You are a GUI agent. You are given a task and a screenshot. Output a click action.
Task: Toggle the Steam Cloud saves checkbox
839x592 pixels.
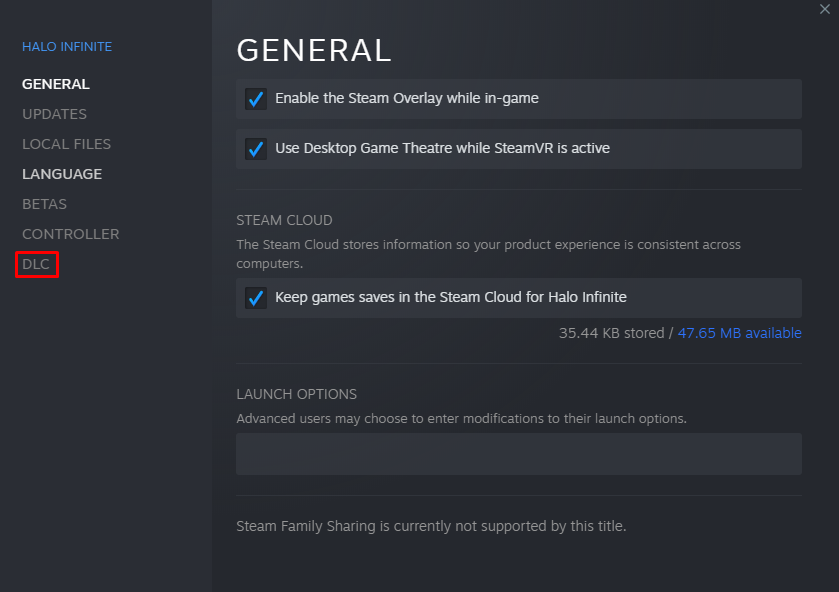pos(256,298)
